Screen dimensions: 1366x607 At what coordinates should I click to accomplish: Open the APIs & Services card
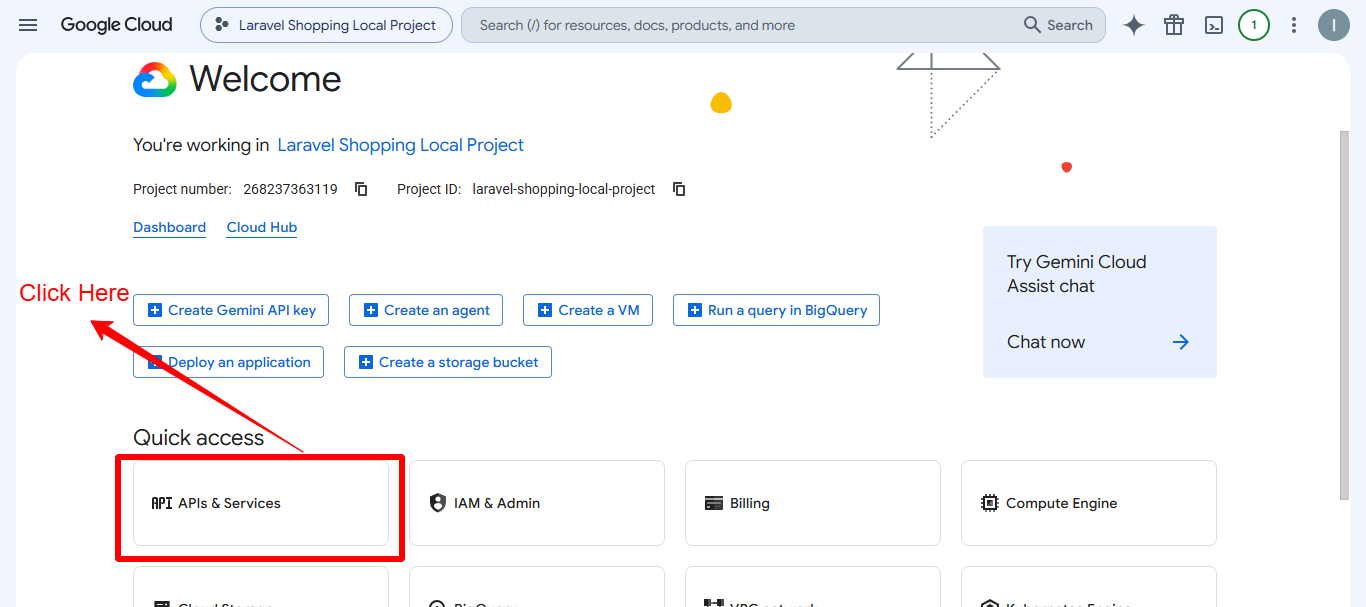pos(261,503)
